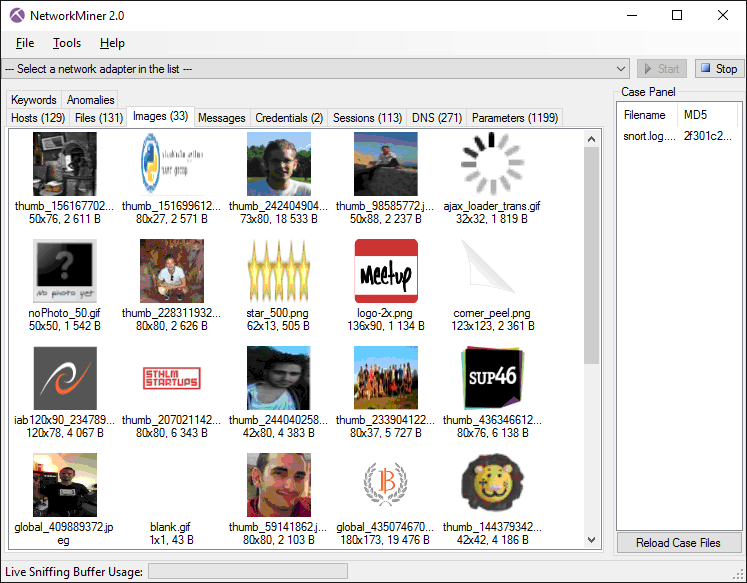Click the Live Sniffing Buffer Usage bar
The height and width of the screenshot is (583, 747).
[x=248, y=571]
